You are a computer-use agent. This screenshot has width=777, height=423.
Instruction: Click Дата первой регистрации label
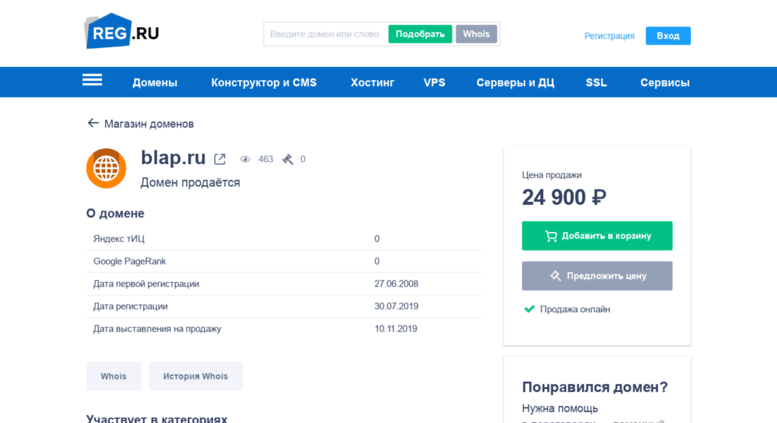point(146,284)
